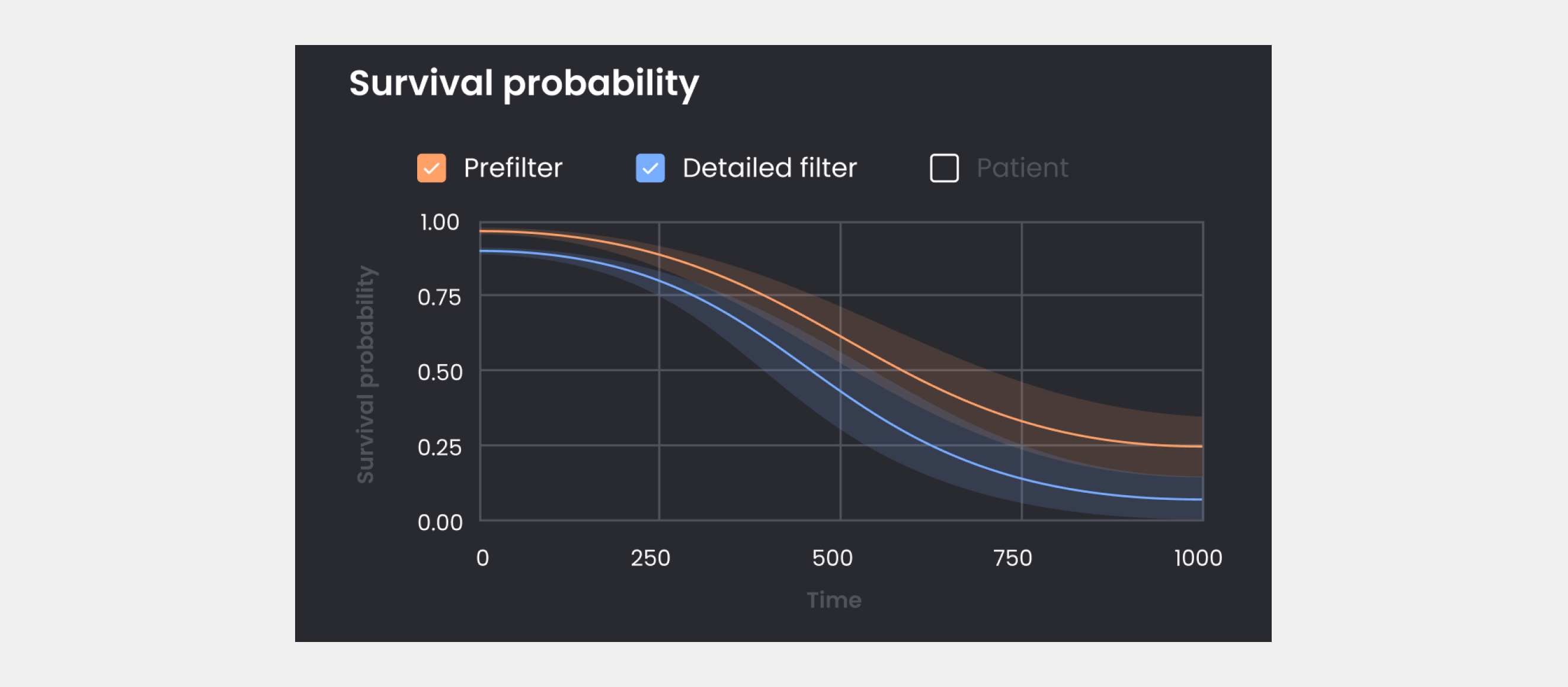The width and height of the screenshot is (1568, 687).
Task: Click the 750 x-axis tick label
Action: coord(1012,557)
